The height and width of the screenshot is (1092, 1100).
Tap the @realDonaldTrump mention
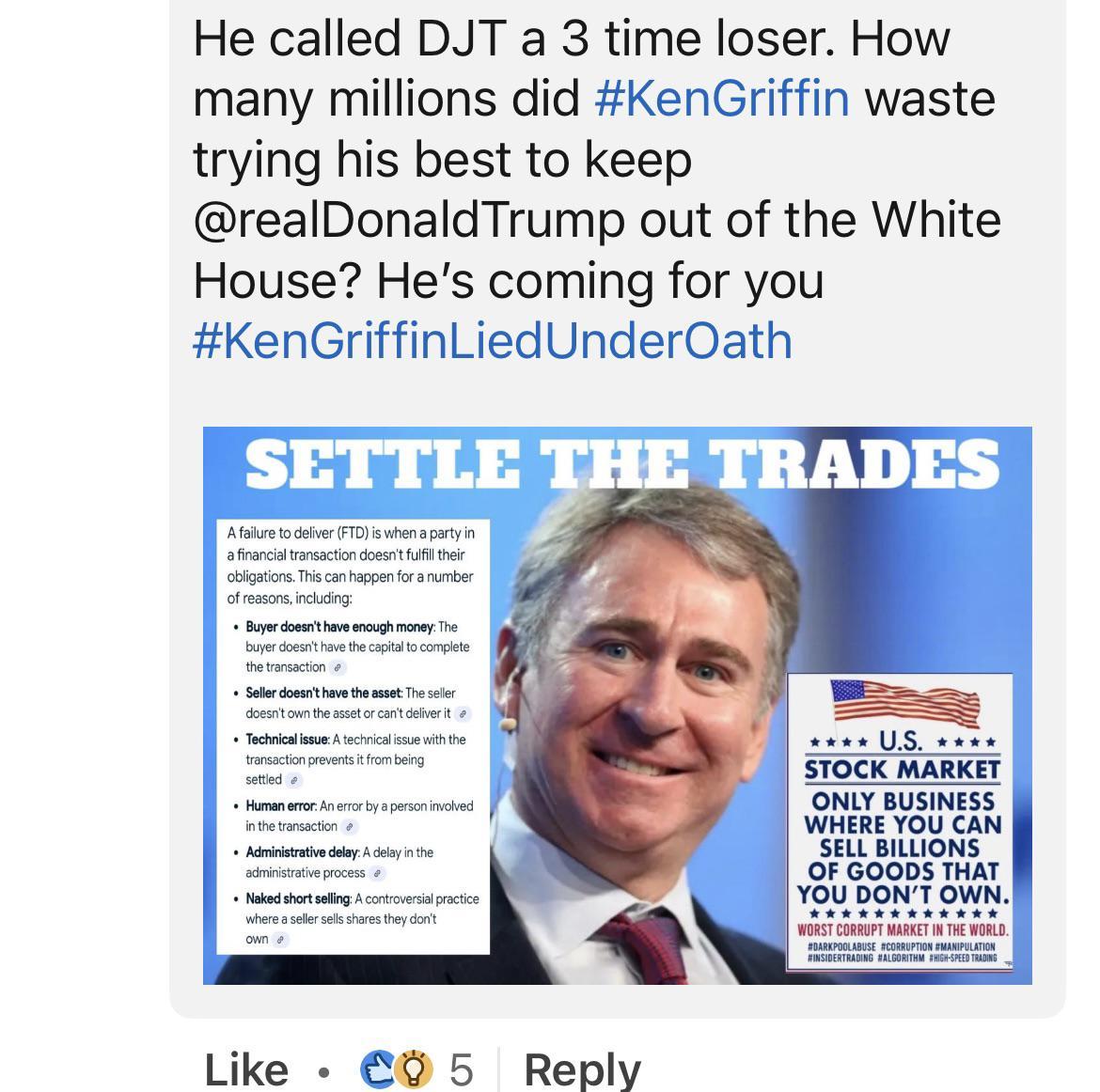pyautogui.click(x=408, y=220)
